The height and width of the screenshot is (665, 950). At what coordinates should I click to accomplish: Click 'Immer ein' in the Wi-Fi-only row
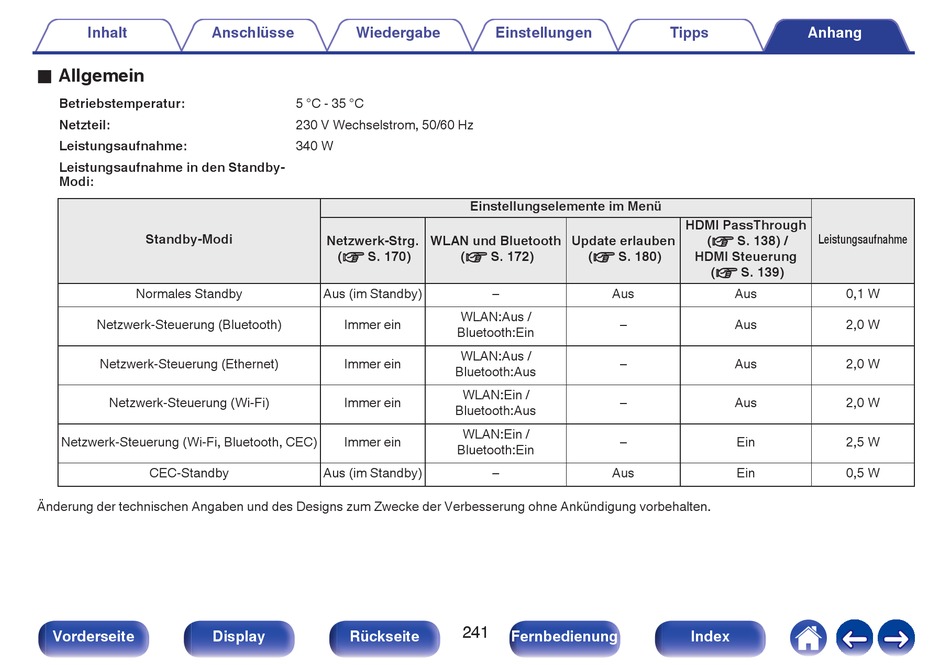coord(373,403)
